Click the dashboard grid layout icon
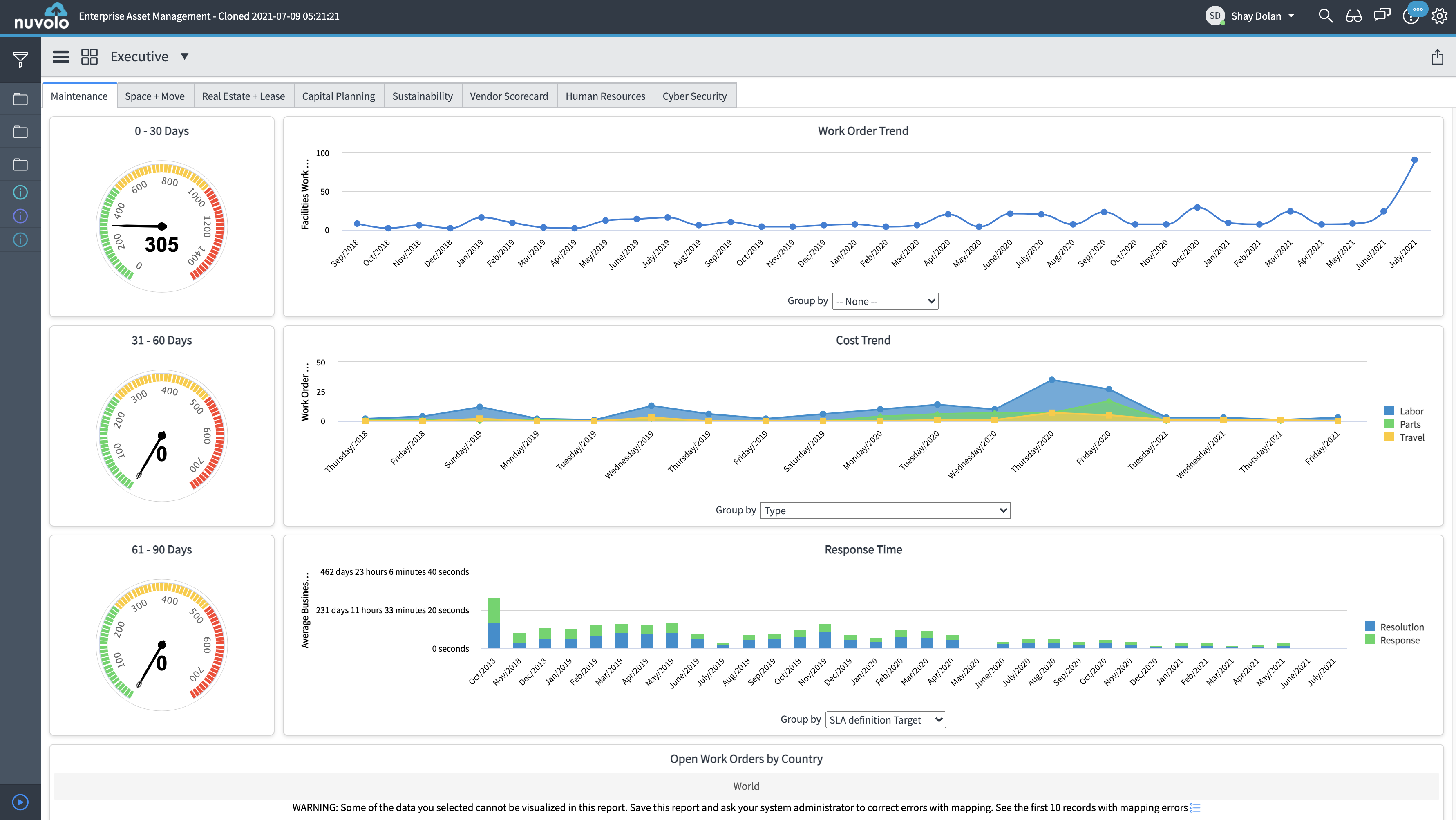The image size is (1456, 820). [89, 56]
